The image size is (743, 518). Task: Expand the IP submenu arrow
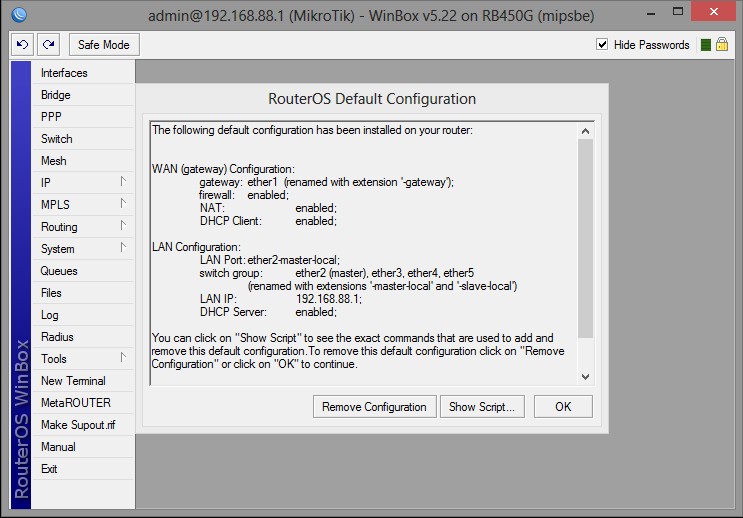point(123,182)
